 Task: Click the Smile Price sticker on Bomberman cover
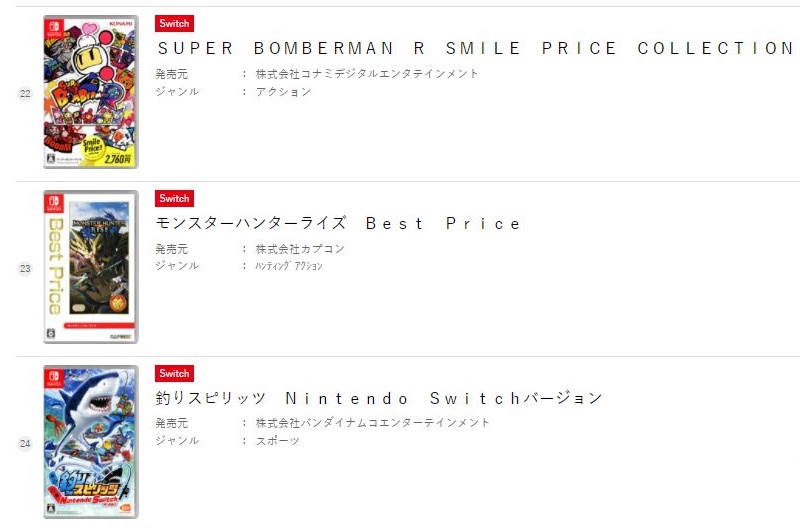(93, 147)
